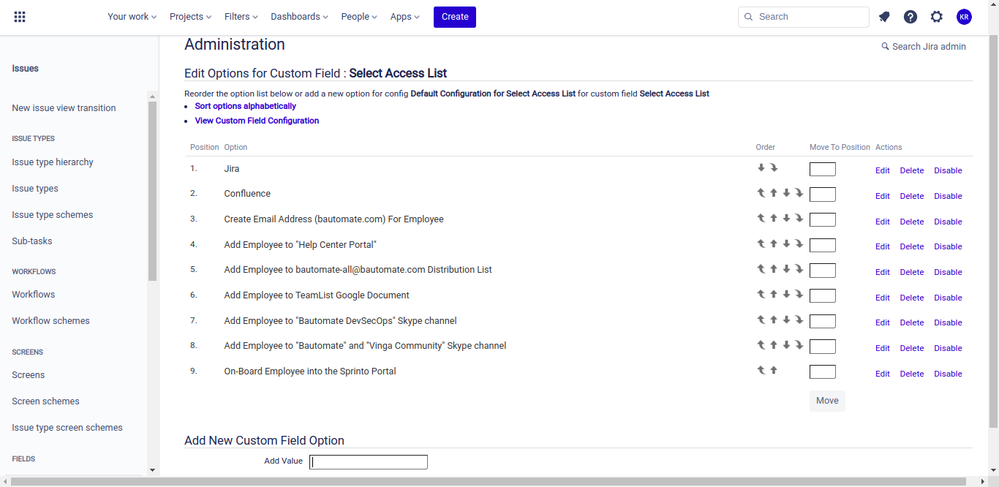Open Sub-tasks in sidebar
Image resolution: width=999 pixels, height=487 pixels.
tap(32, 241)
